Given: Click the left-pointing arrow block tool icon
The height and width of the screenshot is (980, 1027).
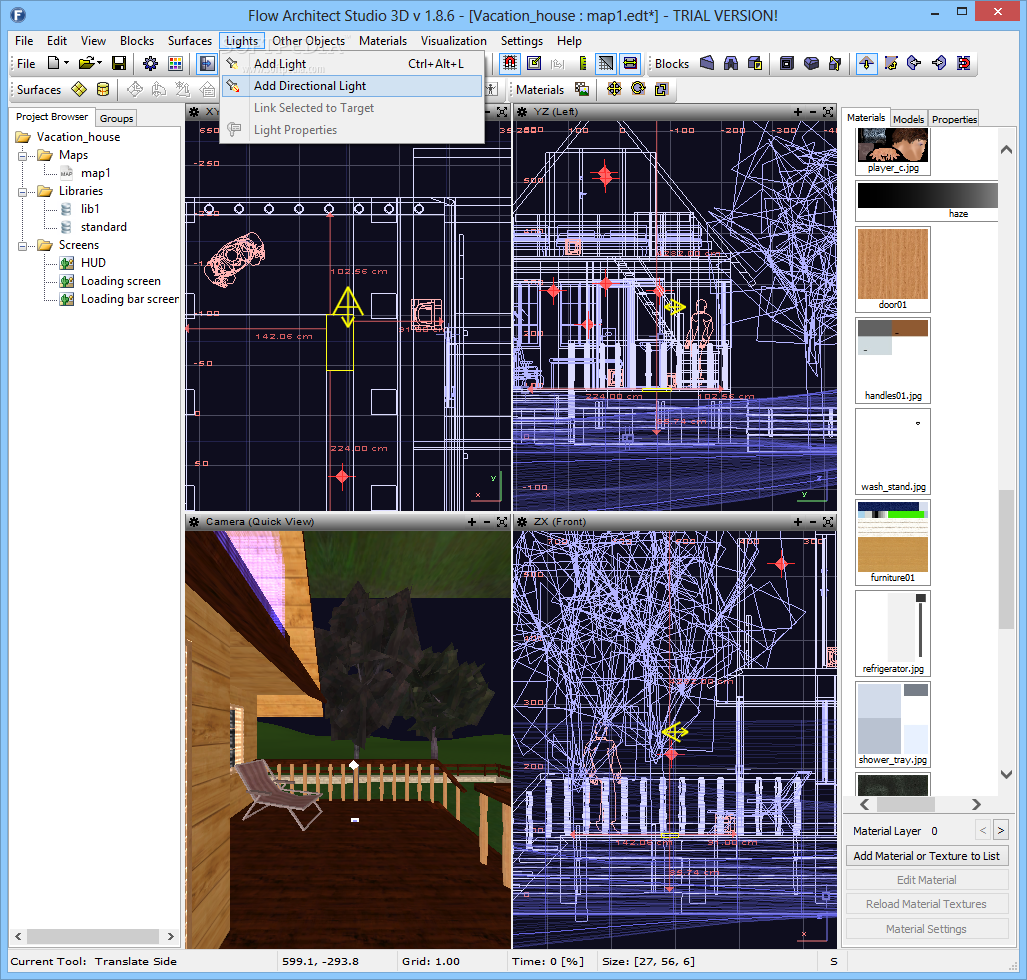Looking at the screenshot, I should click(x=914, y=64).
